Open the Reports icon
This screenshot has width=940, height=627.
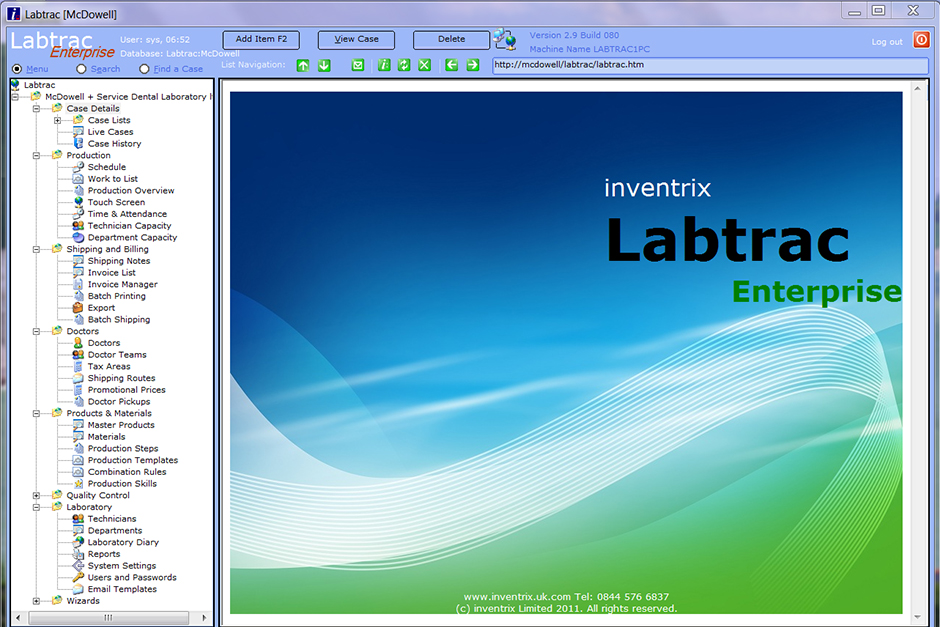click(78, 554)
